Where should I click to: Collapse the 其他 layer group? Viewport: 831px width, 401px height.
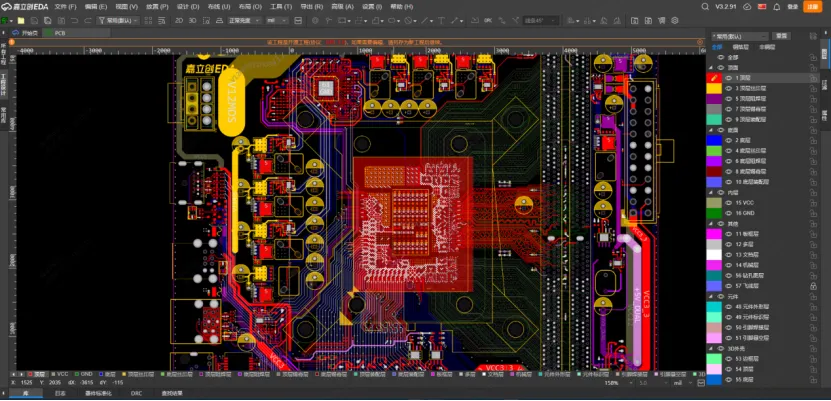(711, 224)
